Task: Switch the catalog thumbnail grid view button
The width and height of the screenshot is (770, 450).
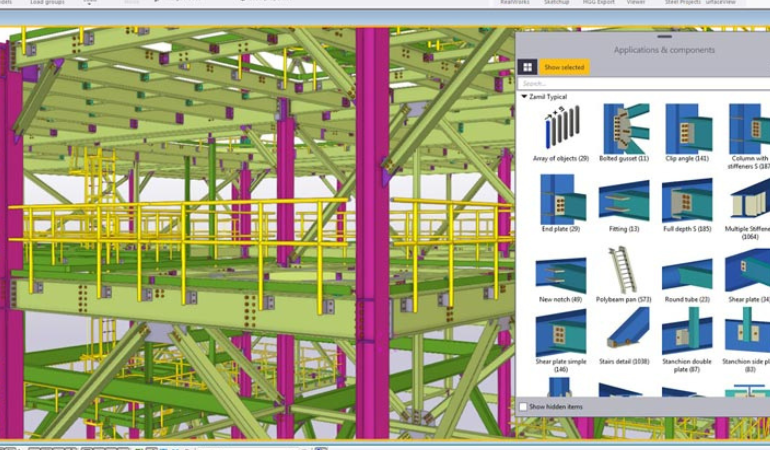Action: click(x=528, y=67)
